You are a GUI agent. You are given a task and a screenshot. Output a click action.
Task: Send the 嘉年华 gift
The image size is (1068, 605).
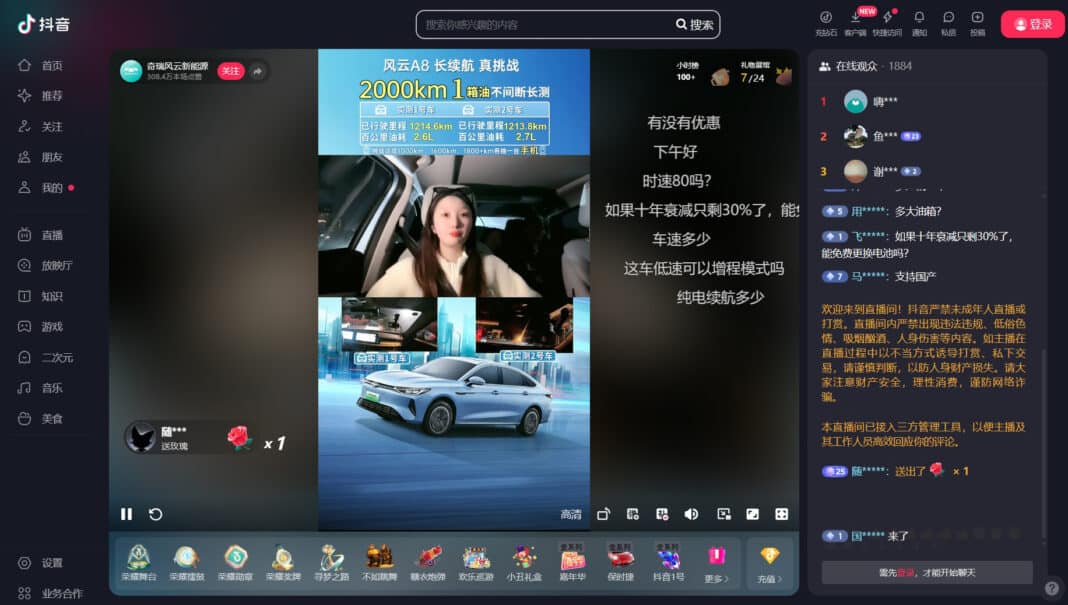click(x=572, y=563)
